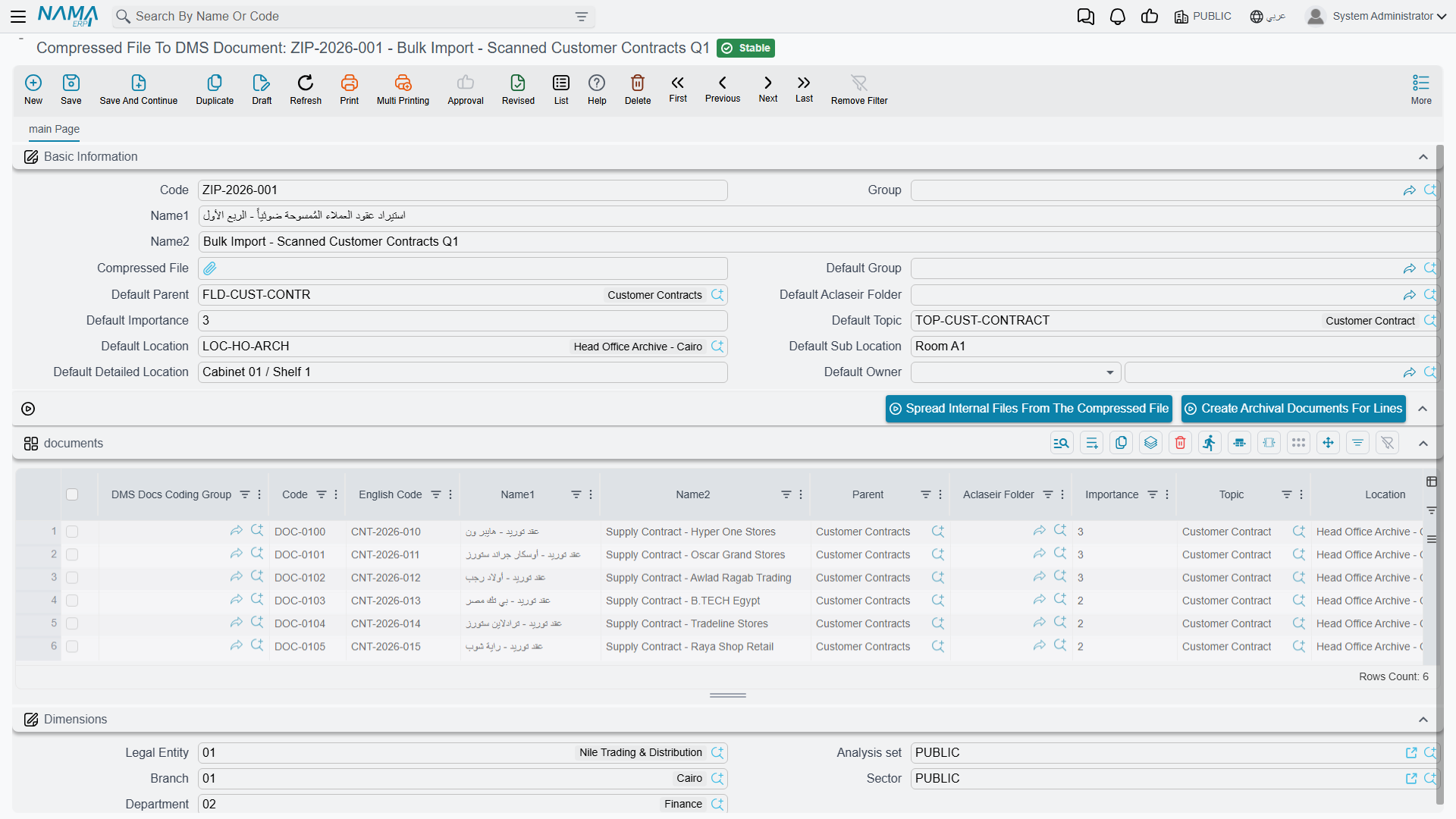The height and width of the screenshot is (819, 1456).
Task: Collapse the Dimensions section
Action: (x=1423, y=720)
